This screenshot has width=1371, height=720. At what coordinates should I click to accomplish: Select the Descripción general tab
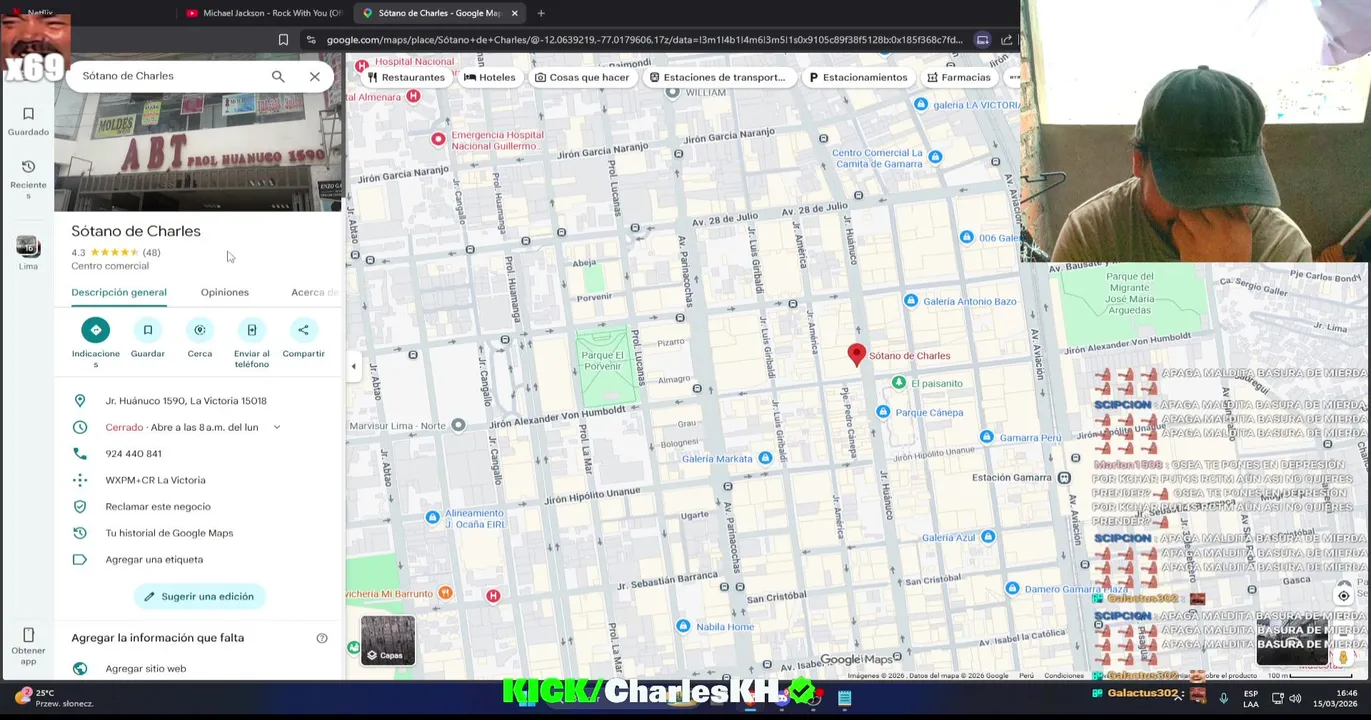click(x=119, y=292)
